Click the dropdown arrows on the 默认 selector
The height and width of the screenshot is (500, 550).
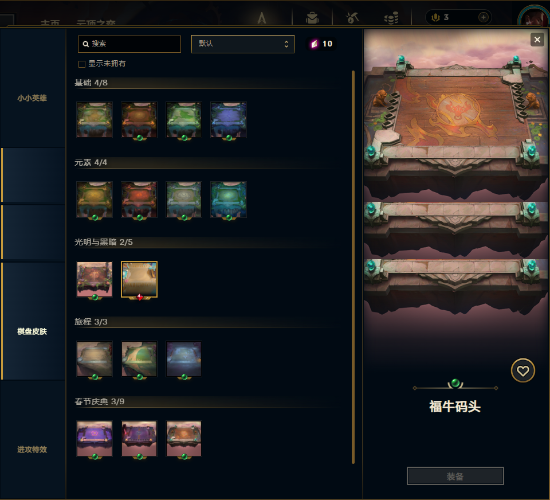(286, 44)
